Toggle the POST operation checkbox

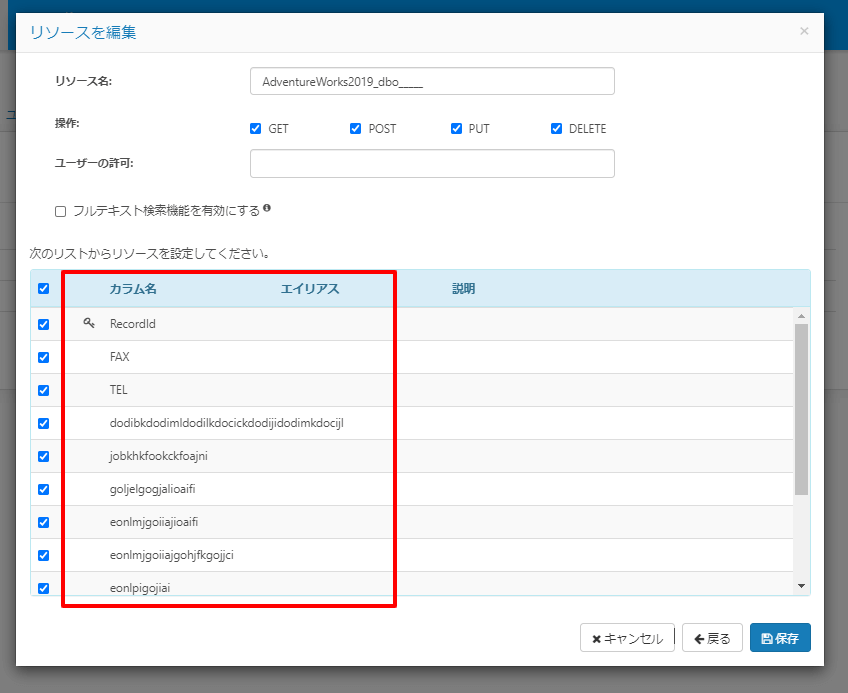click(355, 128)
